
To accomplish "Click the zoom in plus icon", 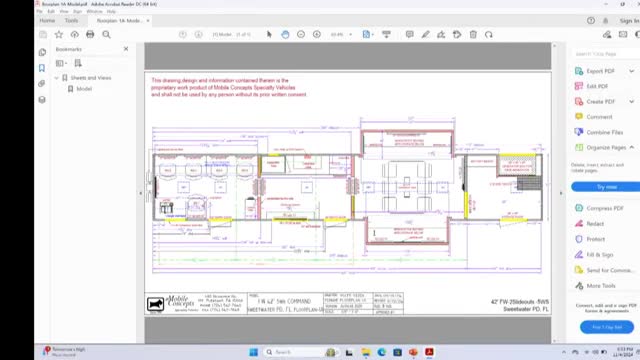I will (x=317, y=35).
